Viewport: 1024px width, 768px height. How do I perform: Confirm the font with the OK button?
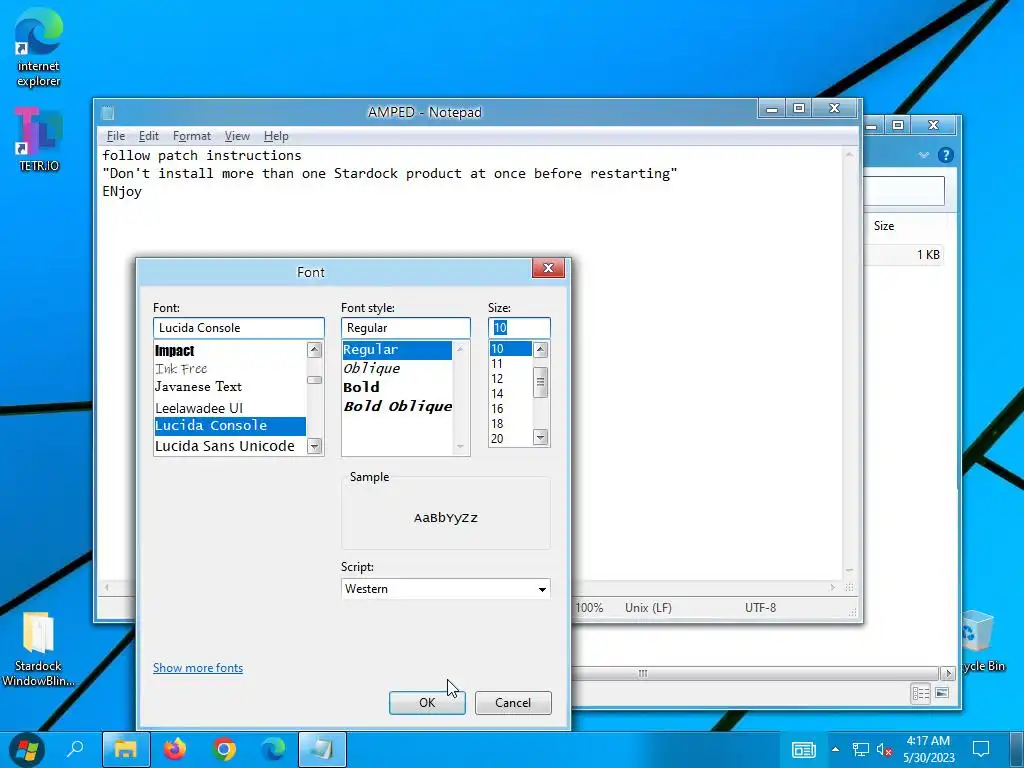pyautogui.click(x=427, y=703)
